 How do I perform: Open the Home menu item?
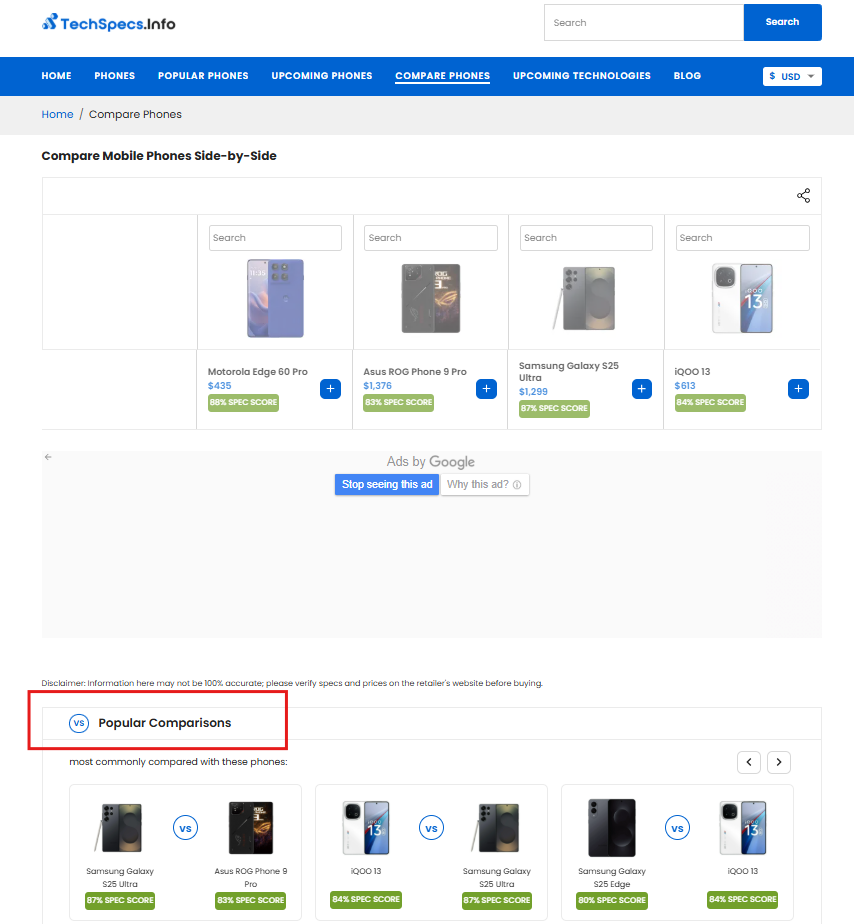click(56, 75)
